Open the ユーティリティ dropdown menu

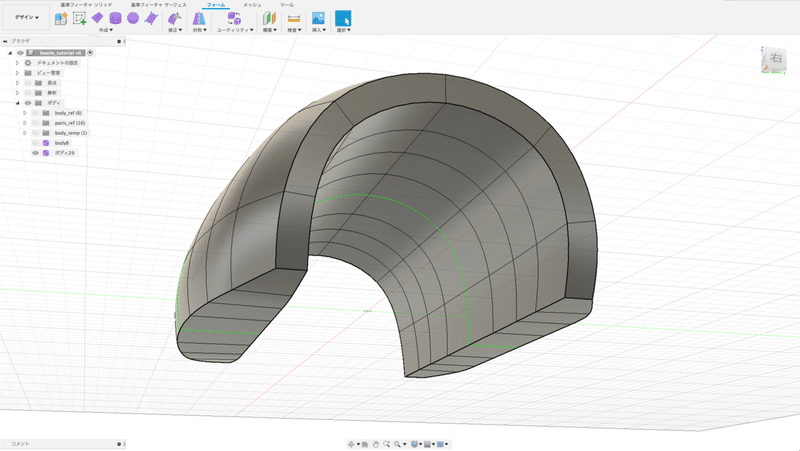(233, 30)
